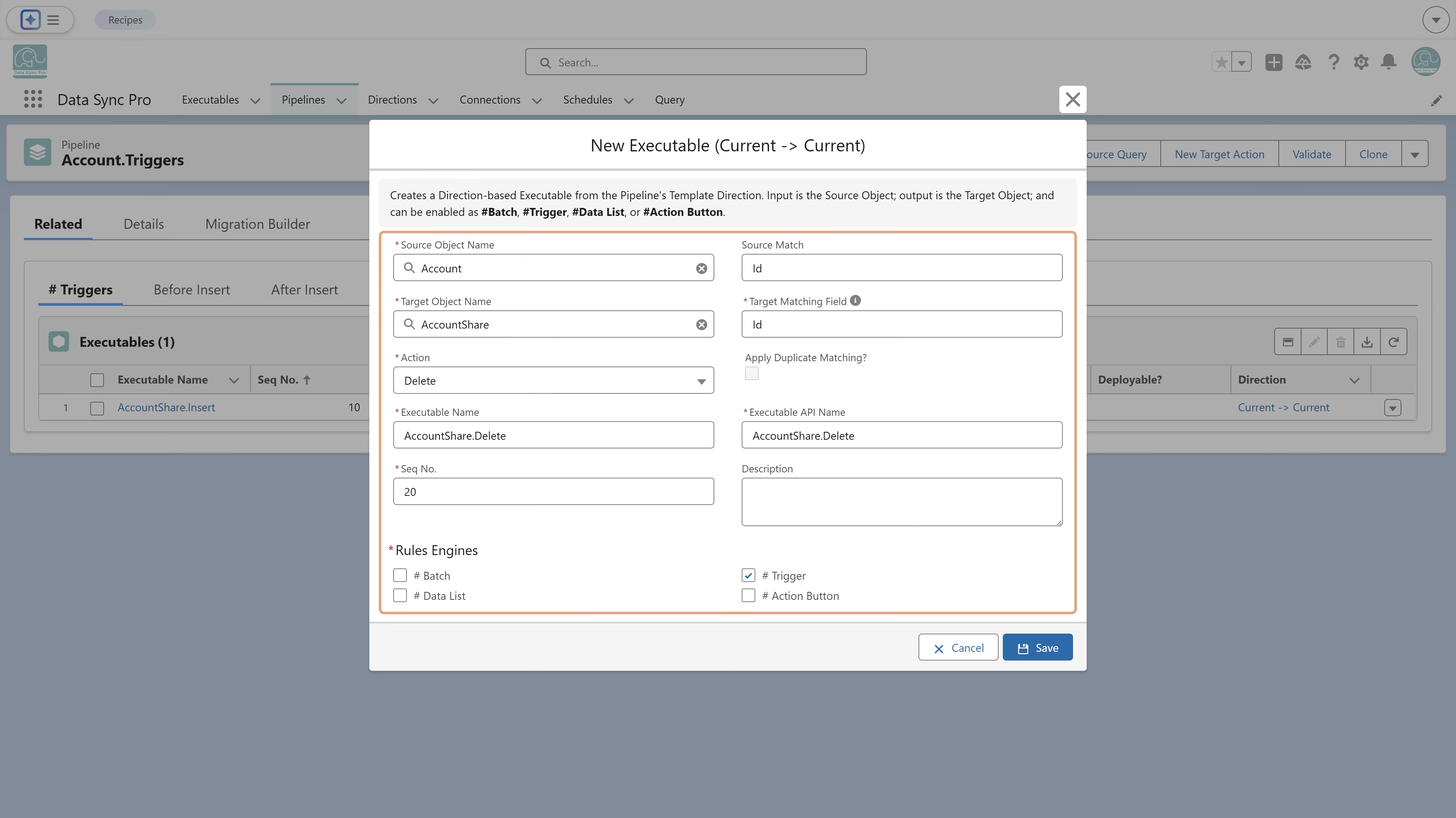1456x818 pixels.
Task: Open the setup gear icon
Action: coord(1361,62)
